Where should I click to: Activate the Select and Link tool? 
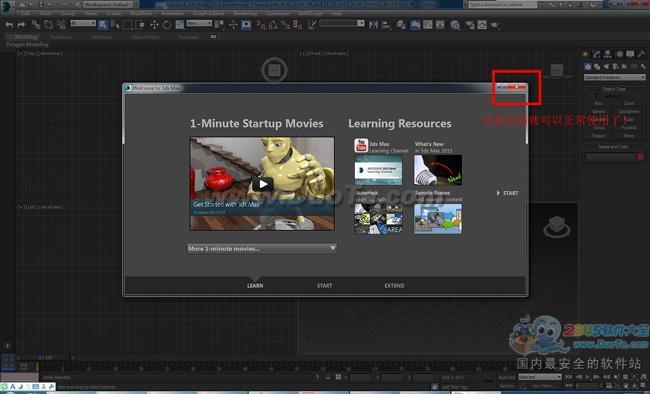click(36, 25)
